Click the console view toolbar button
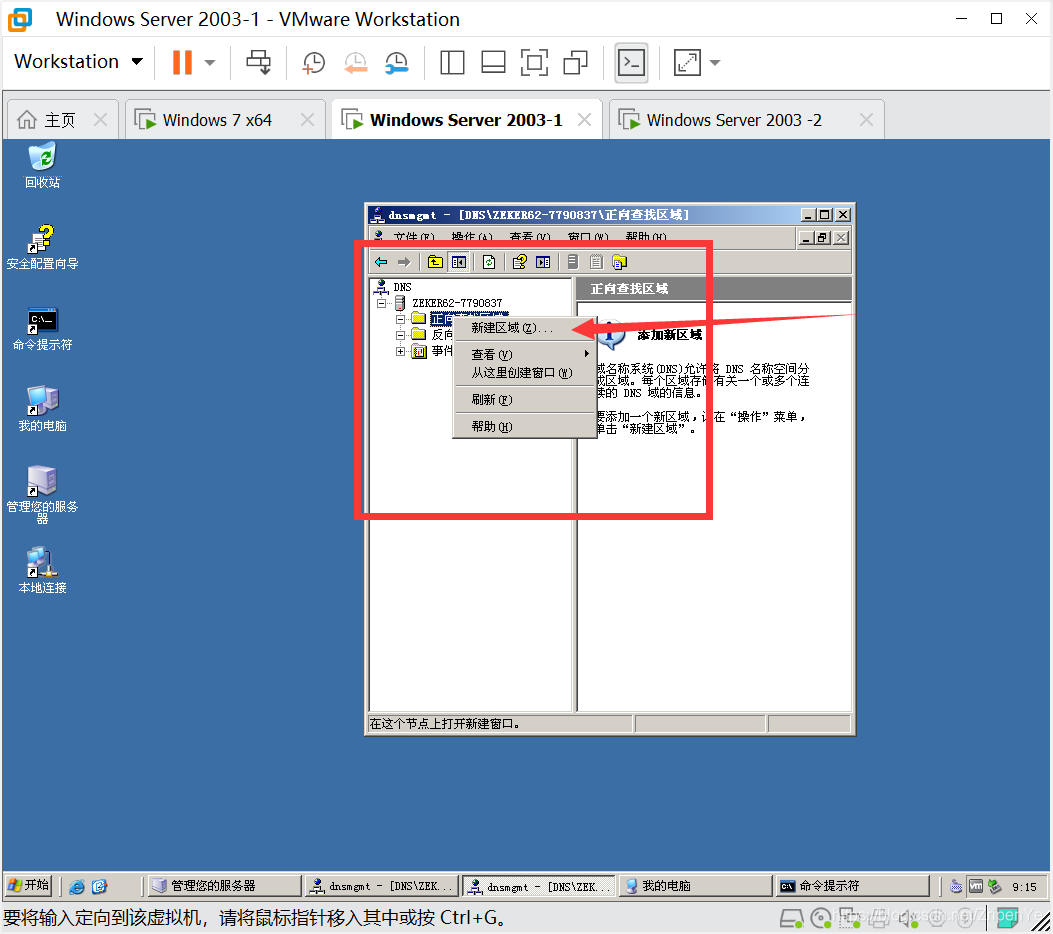 tap(631, 63)
